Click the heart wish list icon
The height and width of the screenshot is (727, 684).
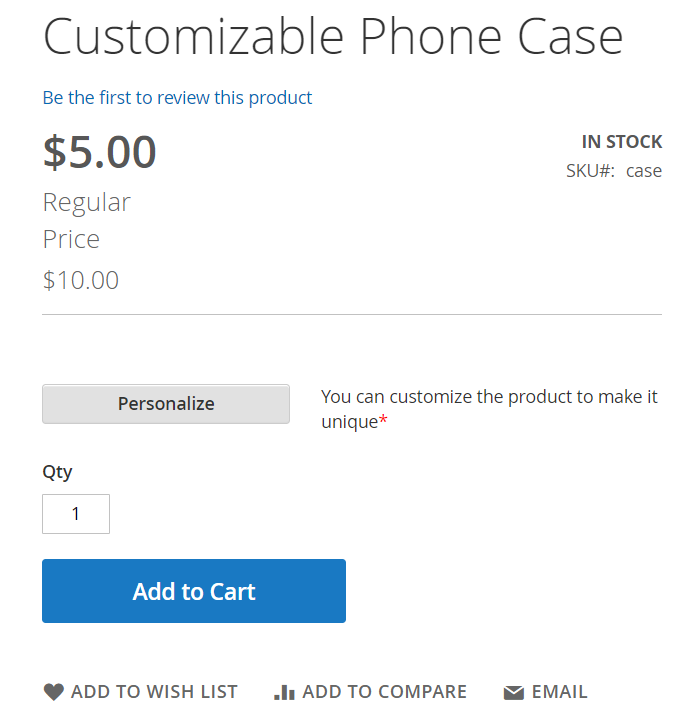pos(54,692)
